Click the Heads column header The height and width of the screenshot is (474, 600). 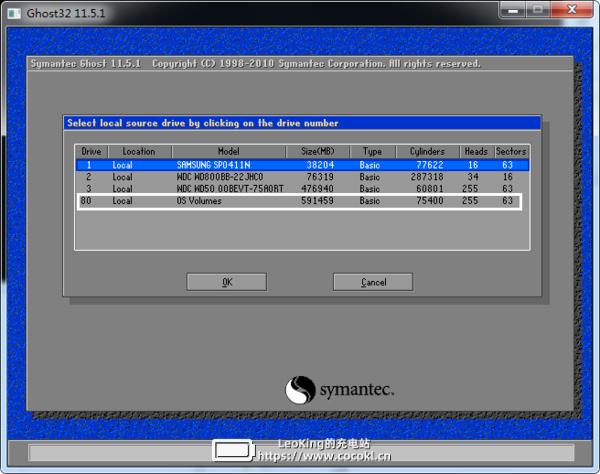click(476, 151)
